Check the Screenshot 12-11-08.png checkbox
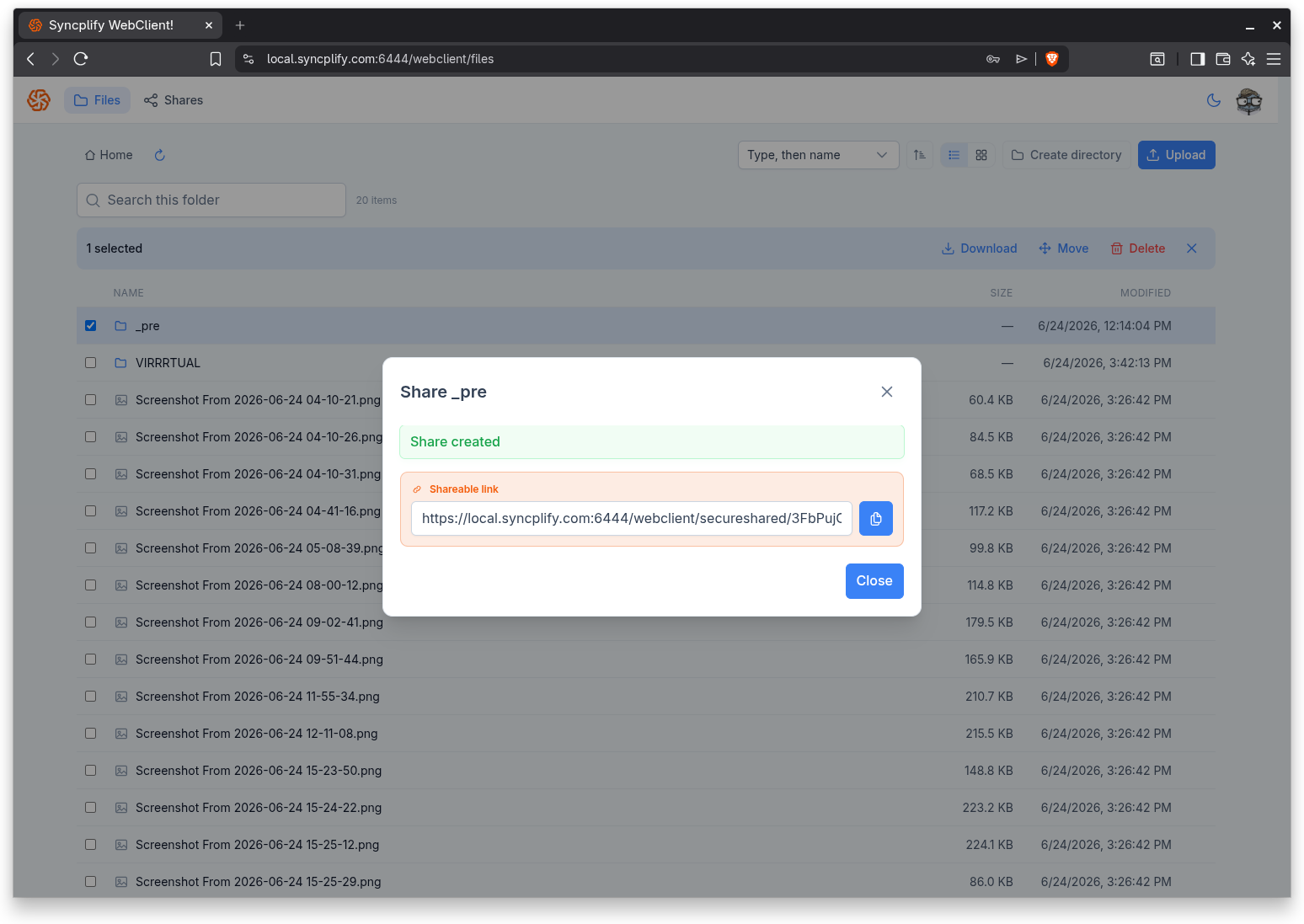 [x=91, y=734]
